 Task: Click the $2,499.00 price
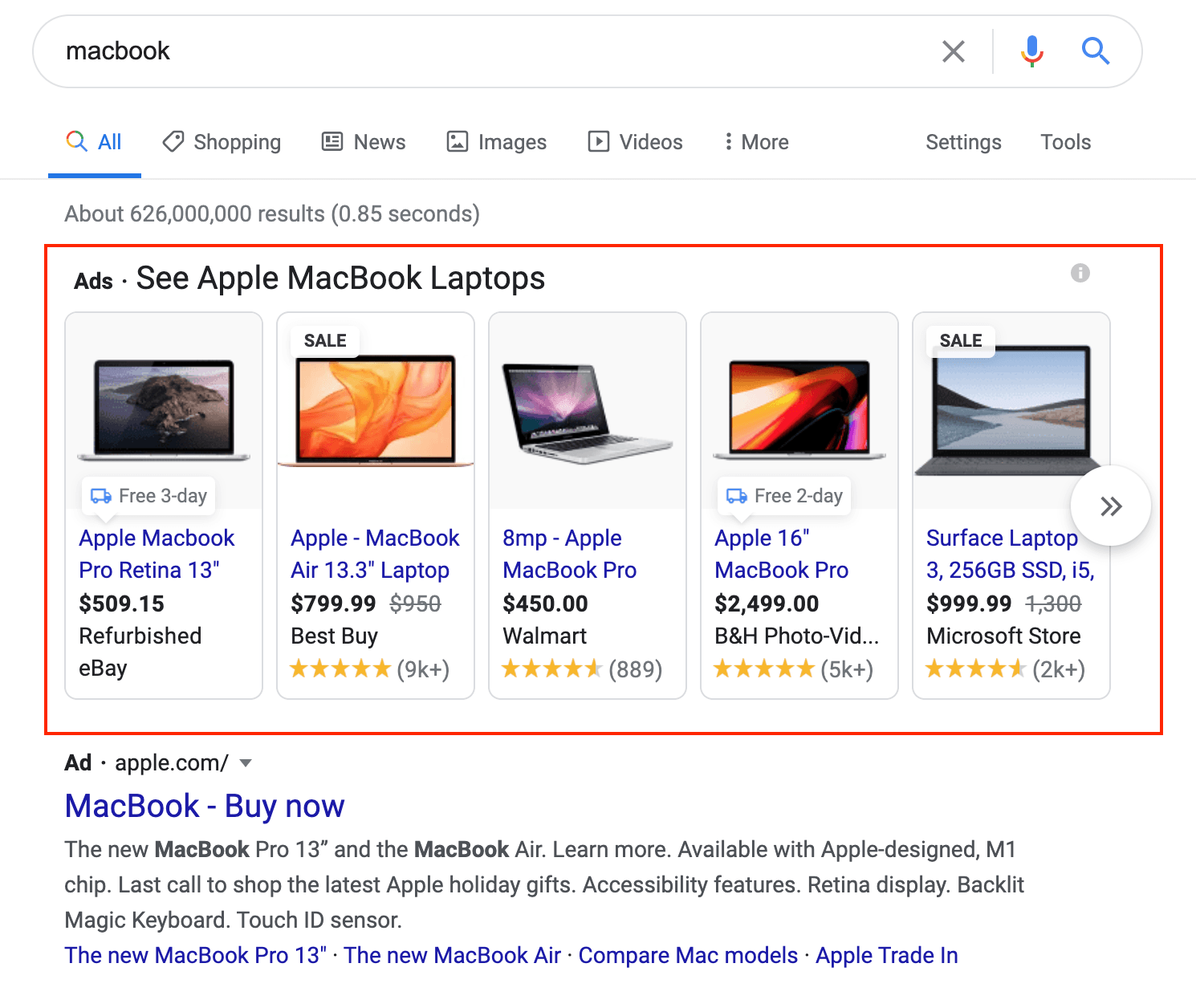pyautogui.click(x=767, y=604)
